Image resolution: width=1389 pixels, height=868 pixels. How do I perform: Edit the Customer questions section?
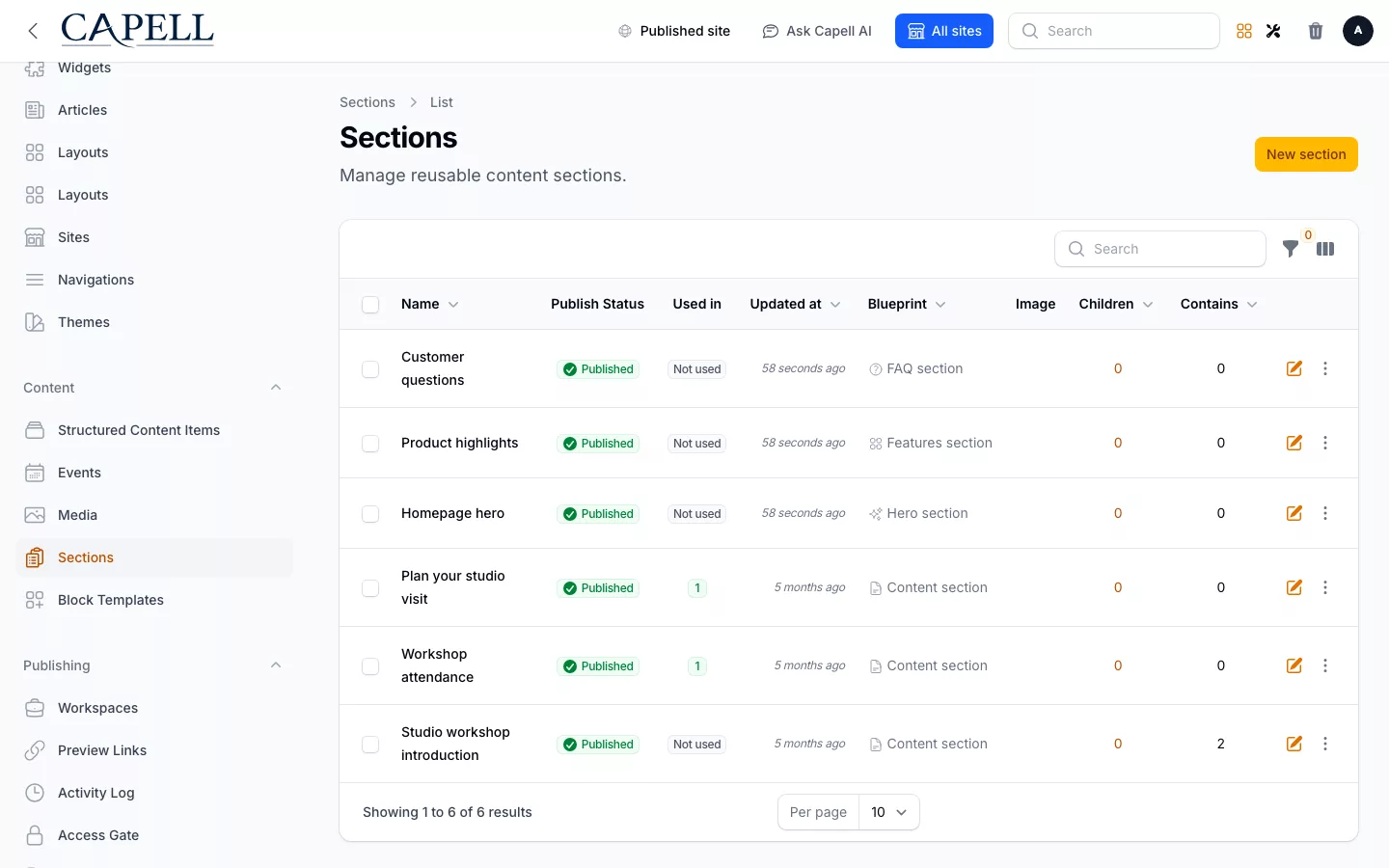[x=1294, y=368]
